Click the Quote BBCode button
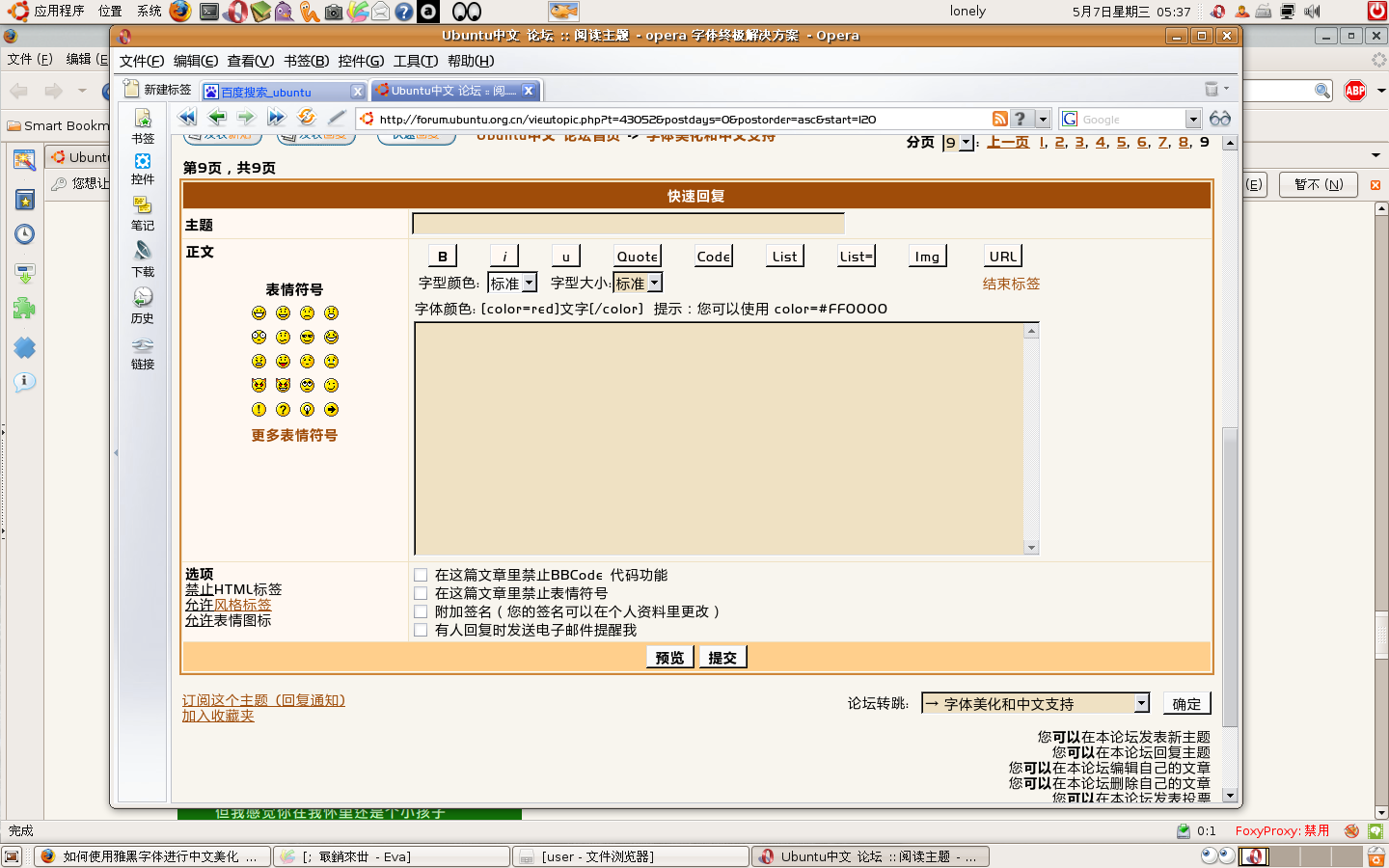This screenshot has width=1389, height=868. pyautogui.click(x=638, y=257)
